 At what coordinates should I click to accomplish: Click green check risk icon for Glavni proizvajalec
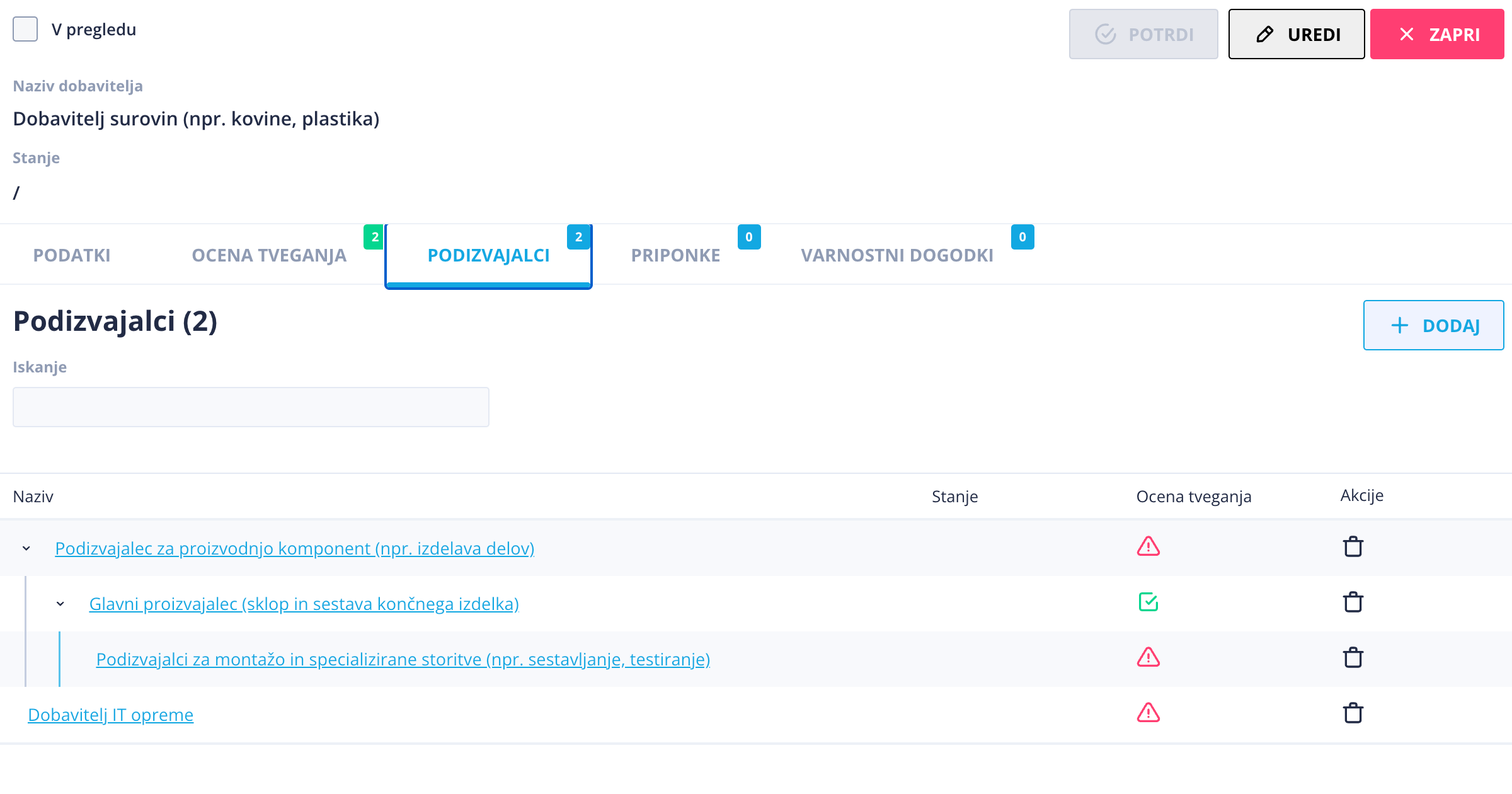click(1148, 602)
